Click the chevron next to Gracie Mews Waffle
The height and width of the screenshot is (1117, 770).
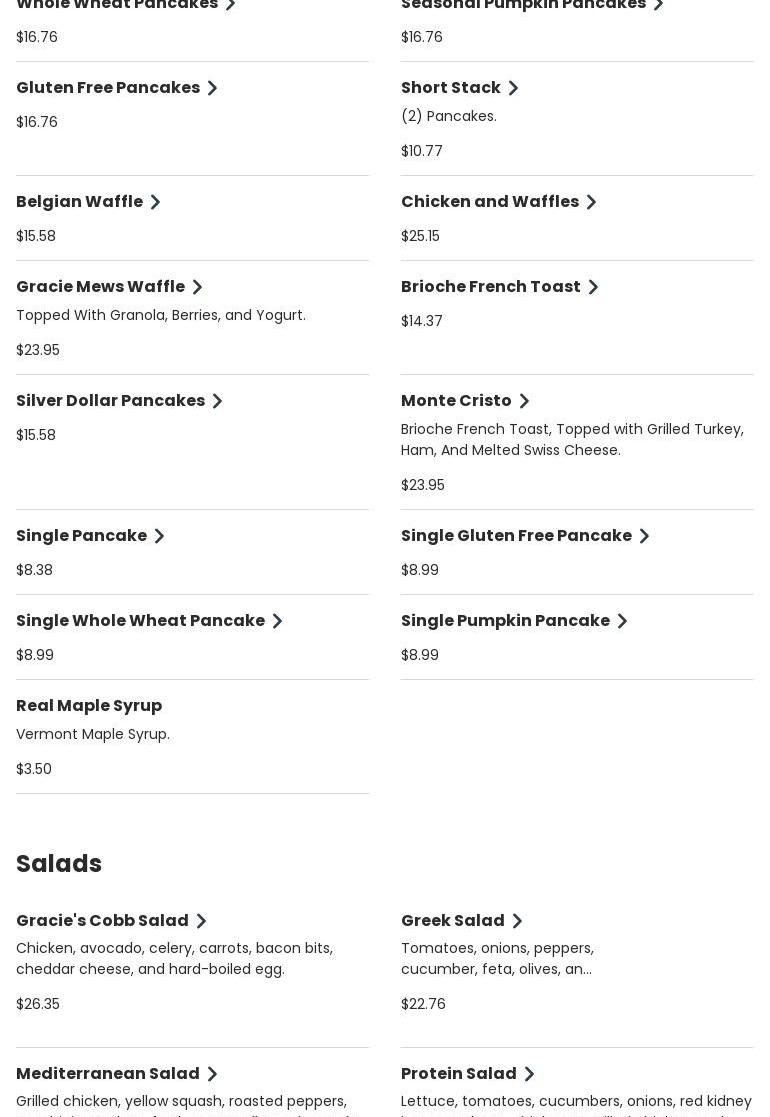[197, 287]
